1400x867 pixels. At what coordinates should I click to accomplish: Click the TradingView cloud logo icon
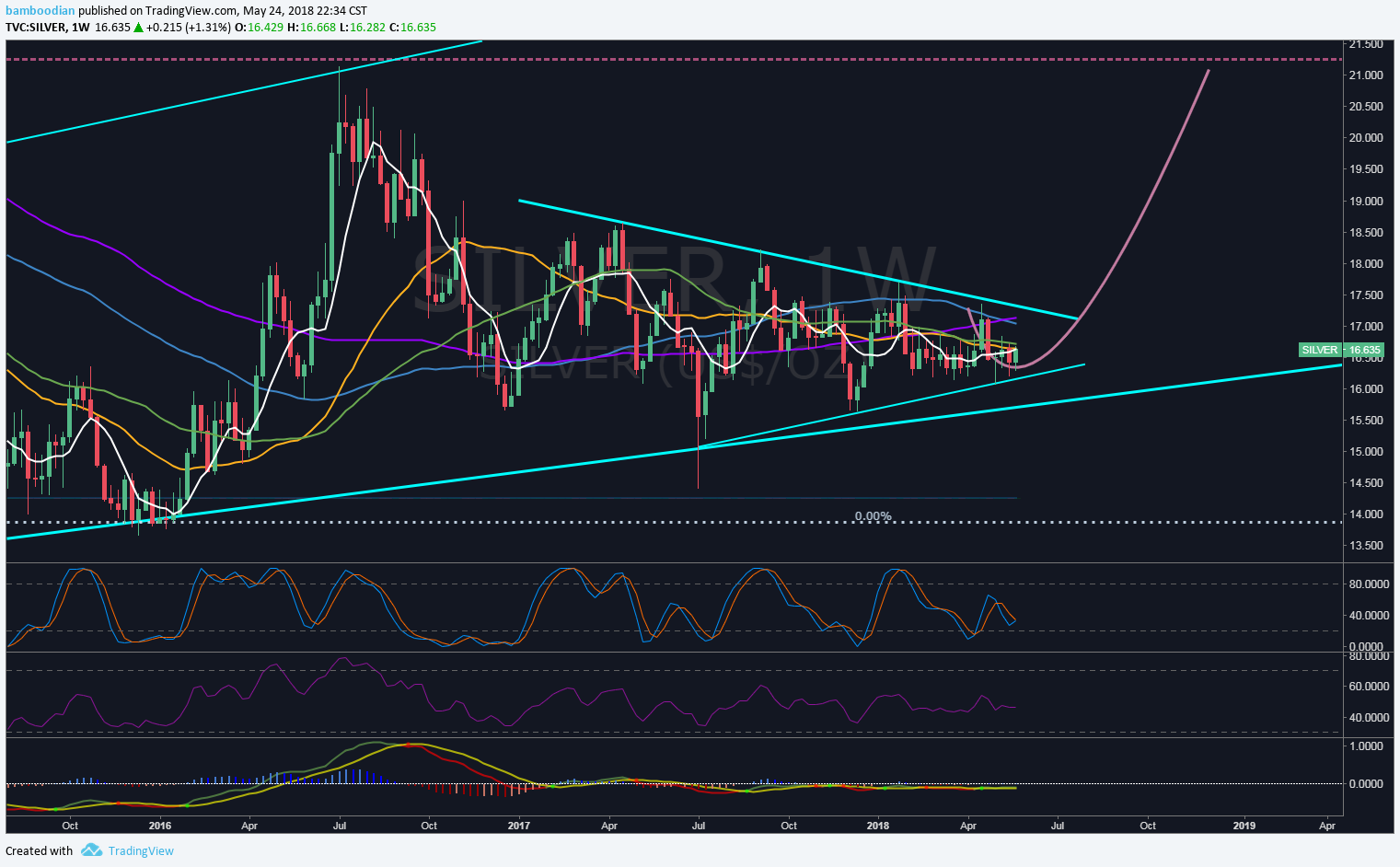[91, 850]
